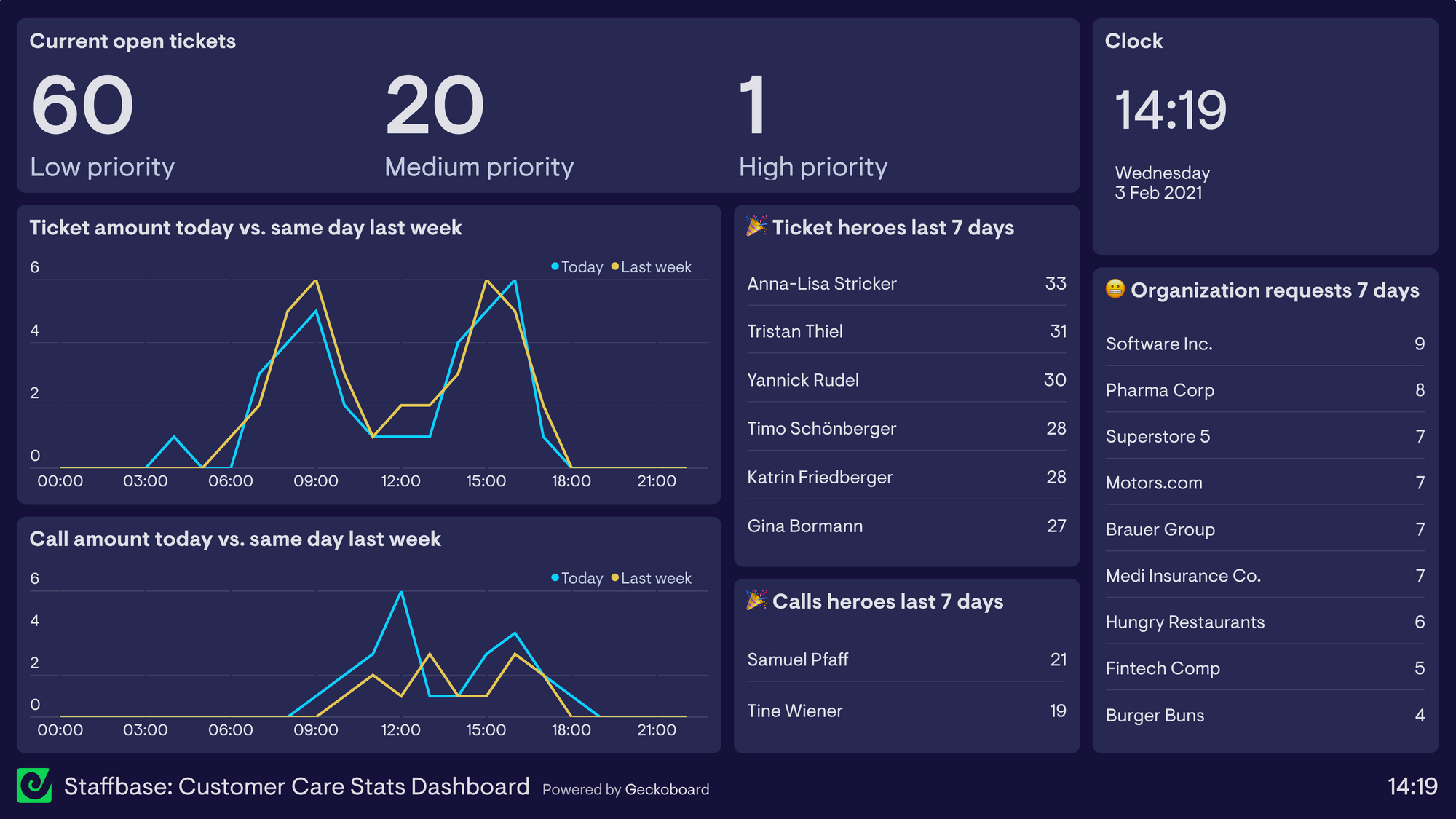Click the Staffbase green logo icon

pyautogui.click(x=34, y=786)
